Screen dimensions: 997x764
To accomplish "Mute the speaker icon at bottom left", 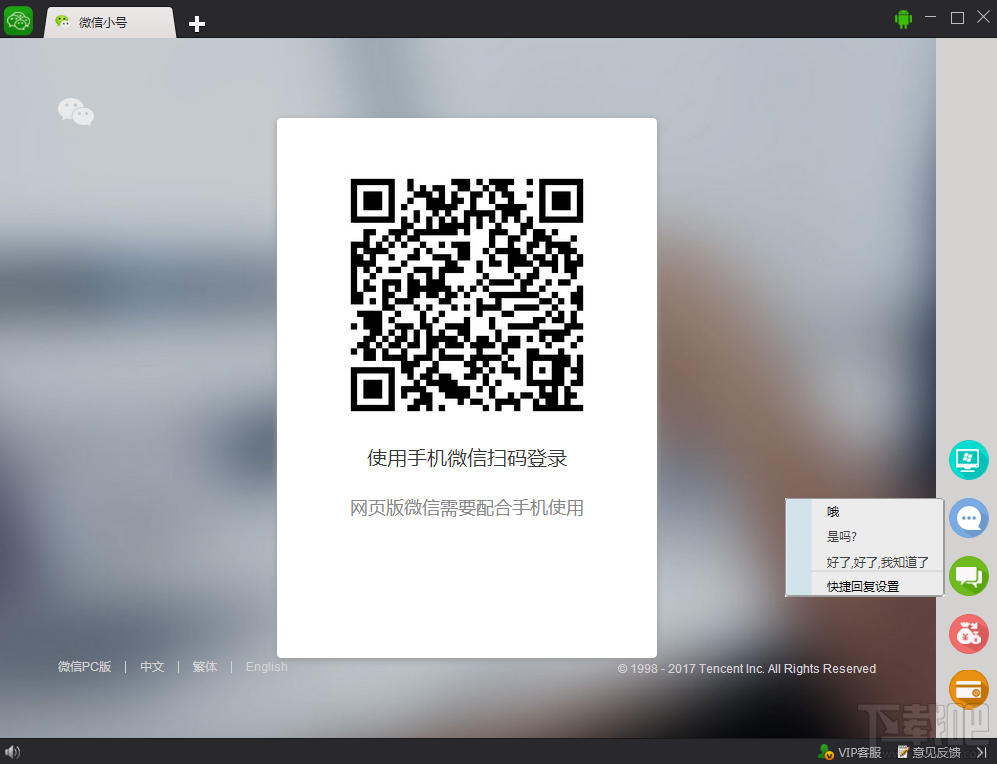I will coord(14,751).
